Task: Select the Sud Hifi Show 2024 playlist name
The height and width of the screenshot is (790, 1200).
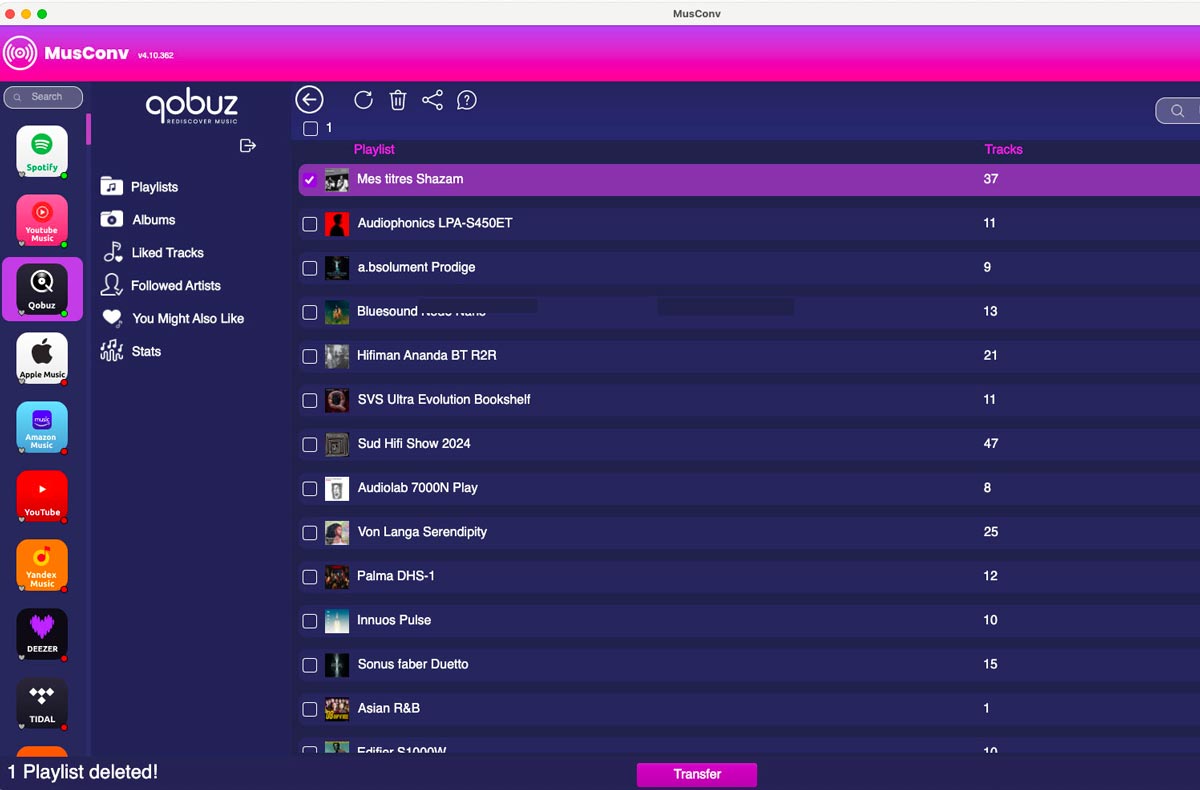Action: [x=414, y=443]
